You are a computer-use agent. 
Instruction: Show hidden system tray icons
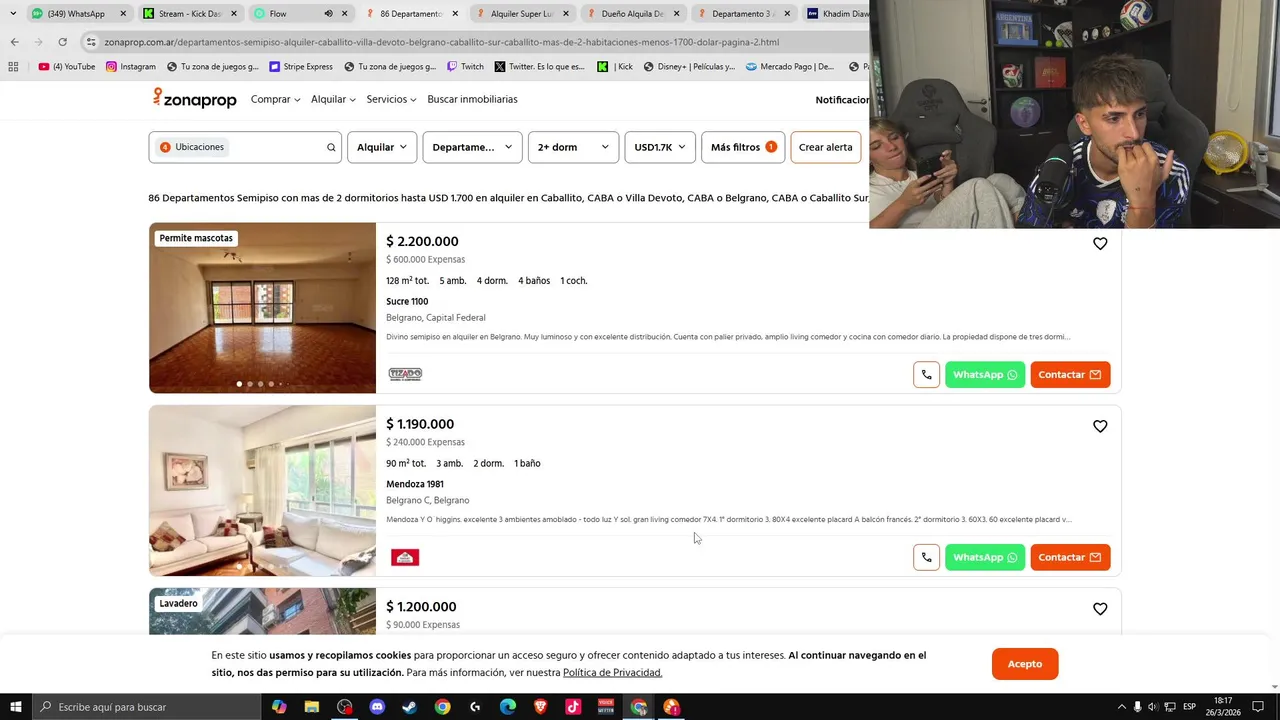(x=1121, y=707)
